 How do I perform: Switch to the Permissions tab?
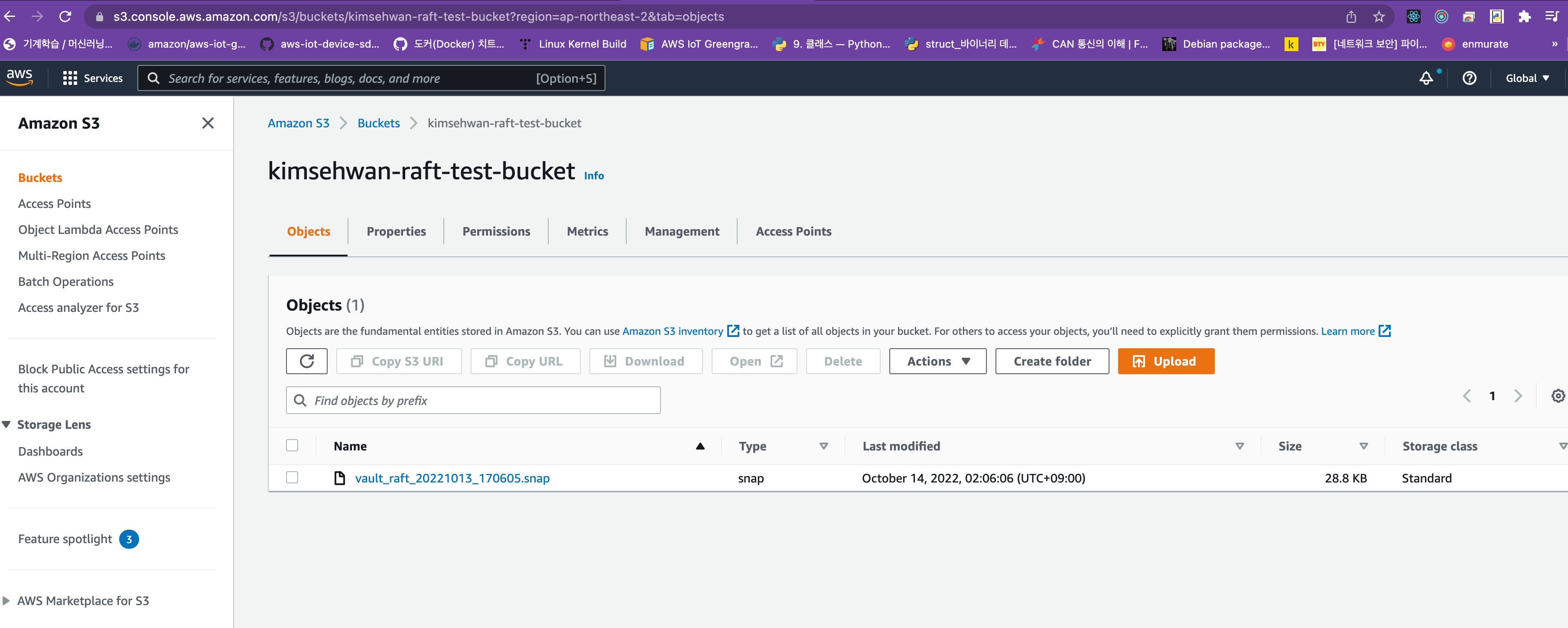click(495, 231)
